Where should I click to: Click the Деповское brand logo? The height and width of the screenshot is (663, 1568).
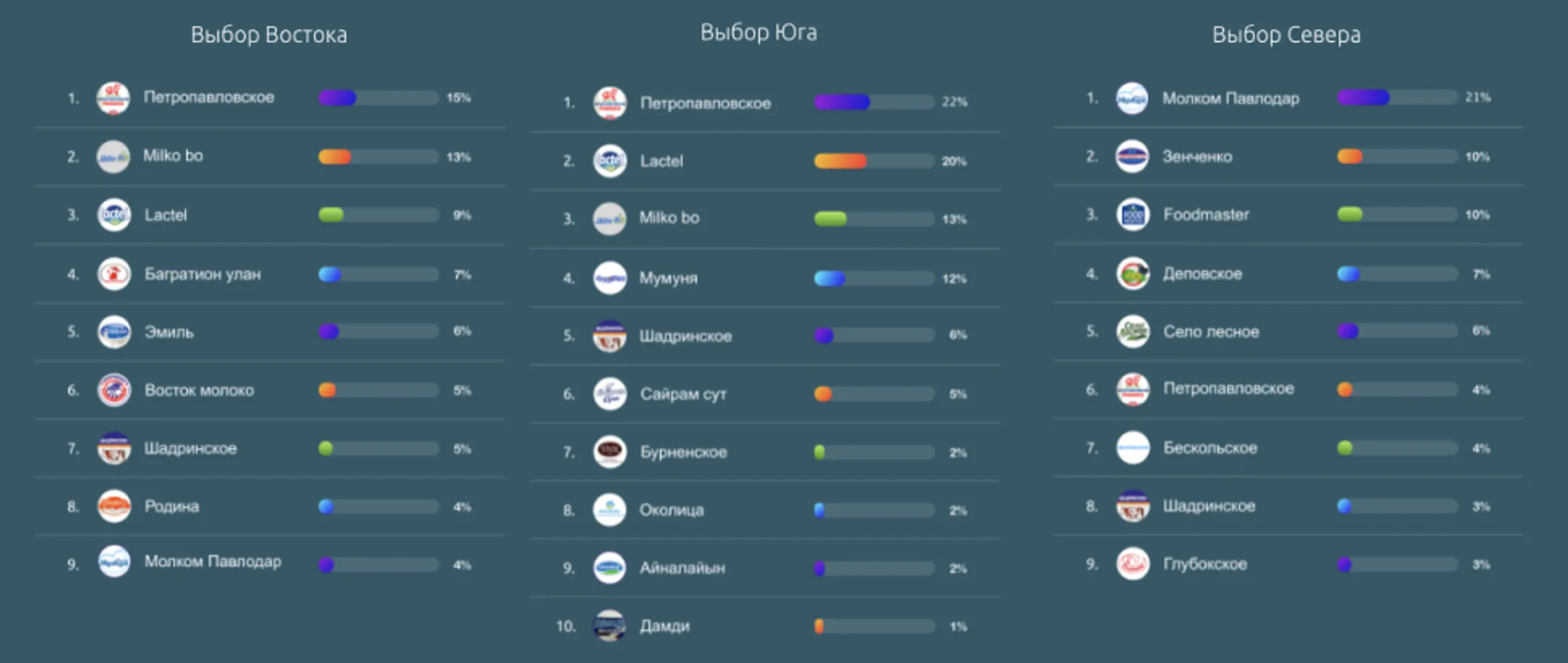pos(1132,274)
